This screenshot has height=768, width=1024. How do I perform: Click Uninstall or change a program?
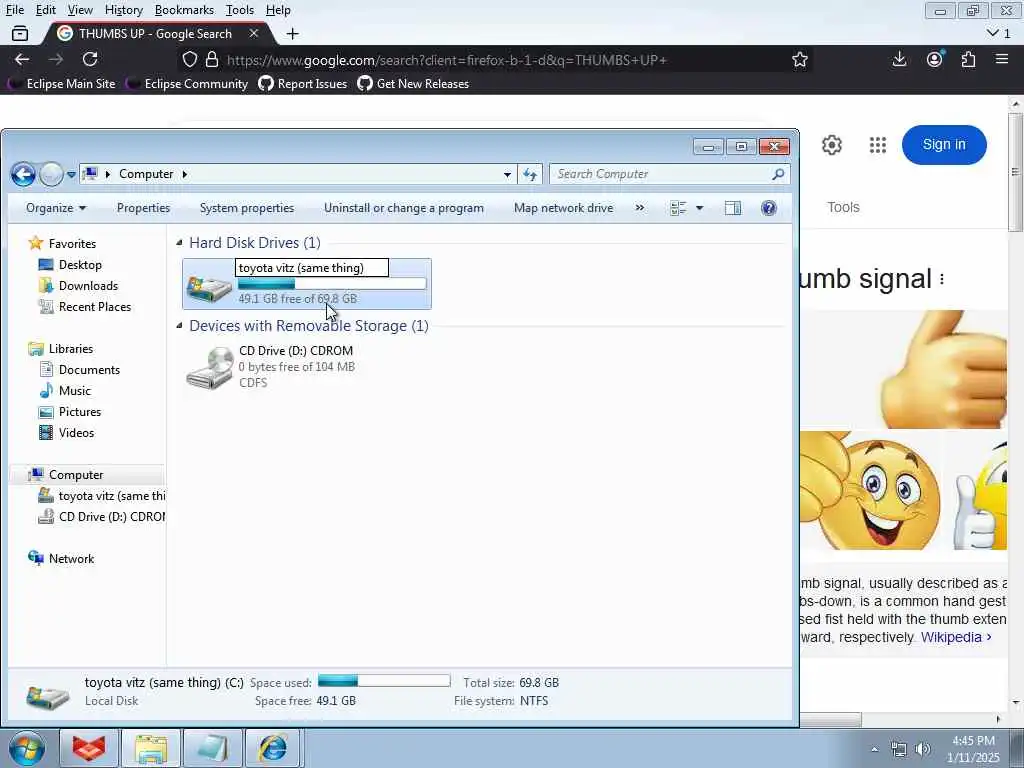point(404,208)
